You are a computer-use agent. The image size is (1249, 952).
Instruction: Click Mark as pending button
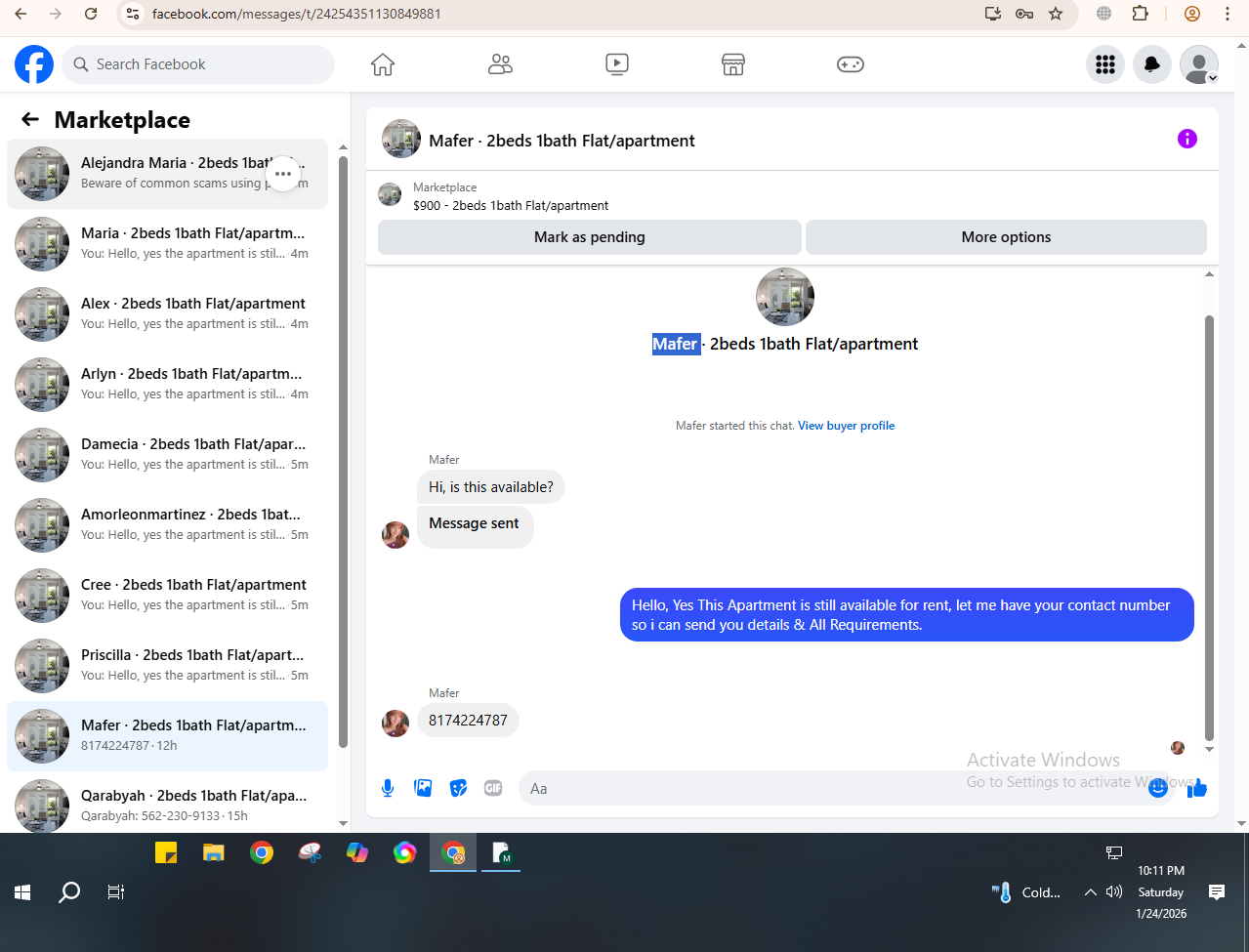click(590, 237)
